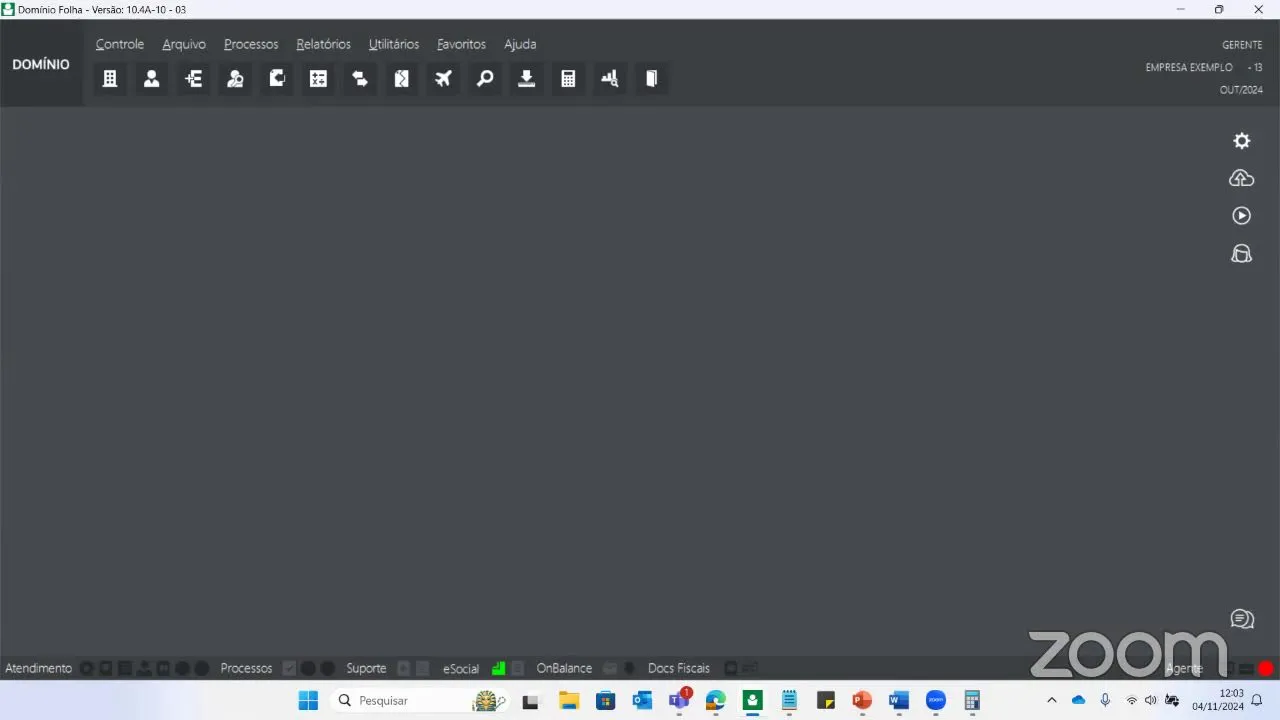
Task: Open the employee person icon in toolbar
Action: (152, 79)
